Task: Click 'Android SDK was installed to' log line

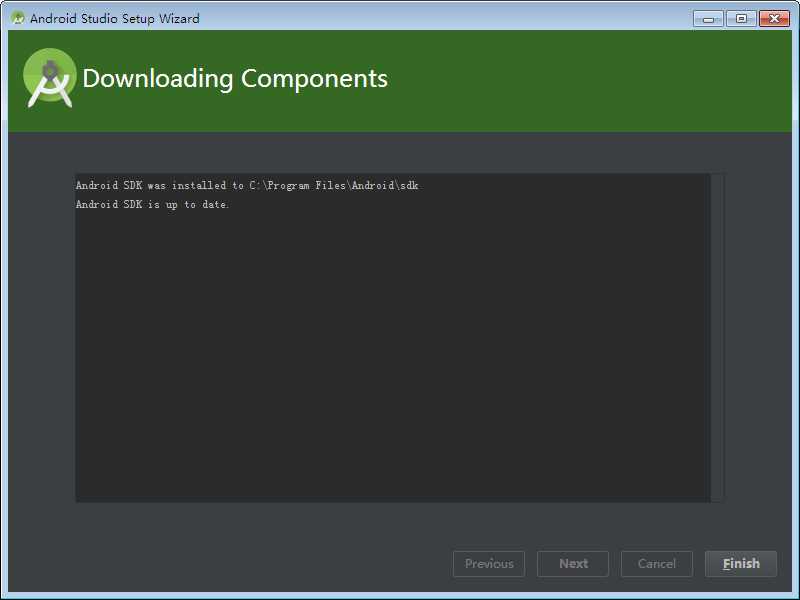Action: [x=247, y=185]
